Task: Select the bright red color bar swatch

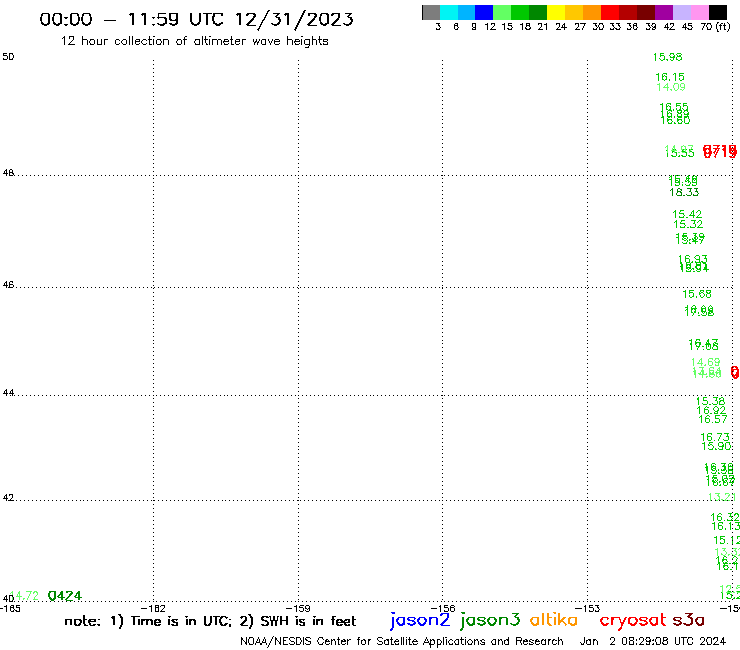Action: [x=610, y=12]
